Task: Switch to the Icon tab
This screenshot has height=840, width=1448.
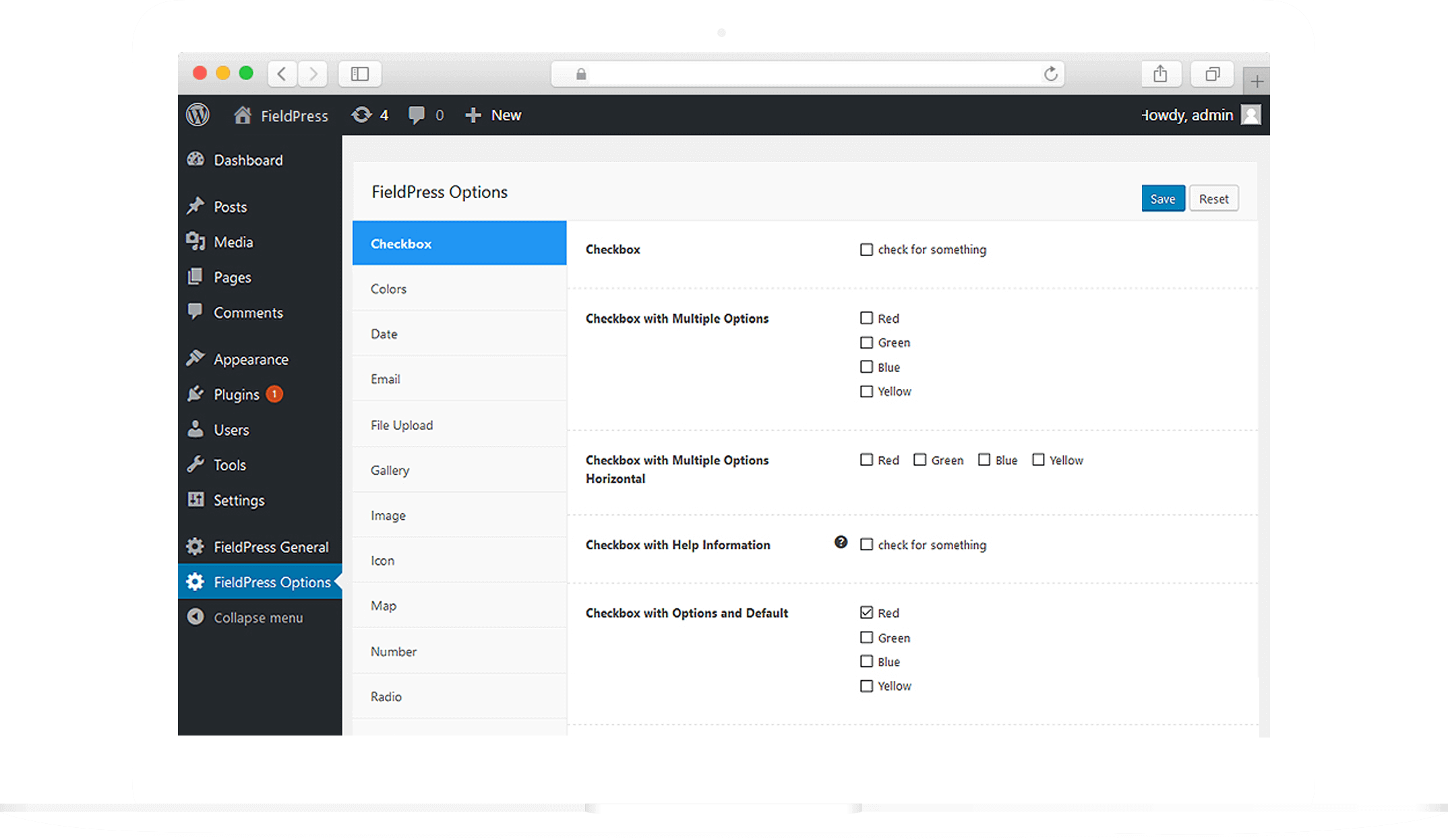Action: tap(459, 560)
